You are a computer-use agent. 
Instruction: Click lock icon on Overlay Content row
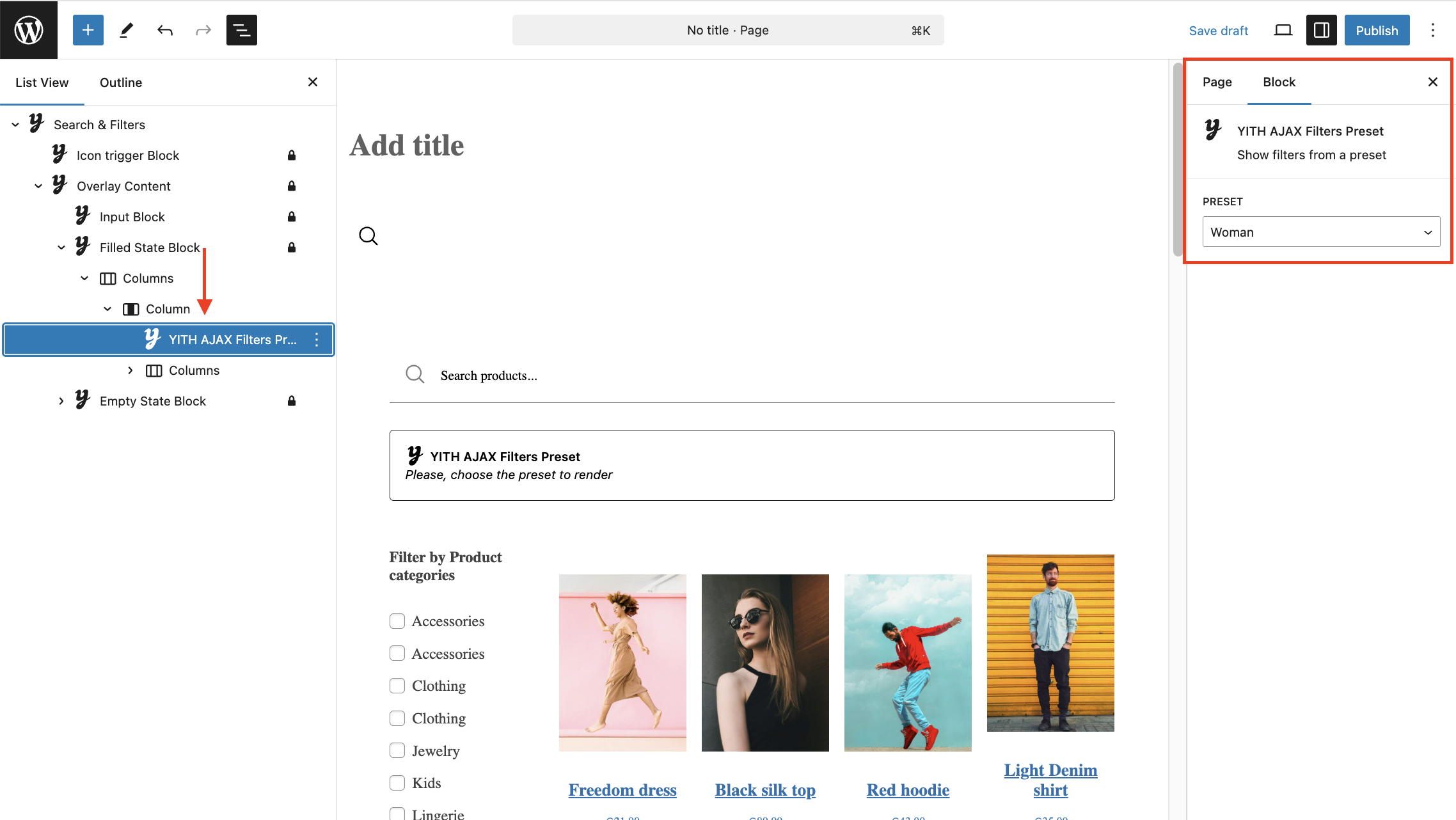pos(292,186)
